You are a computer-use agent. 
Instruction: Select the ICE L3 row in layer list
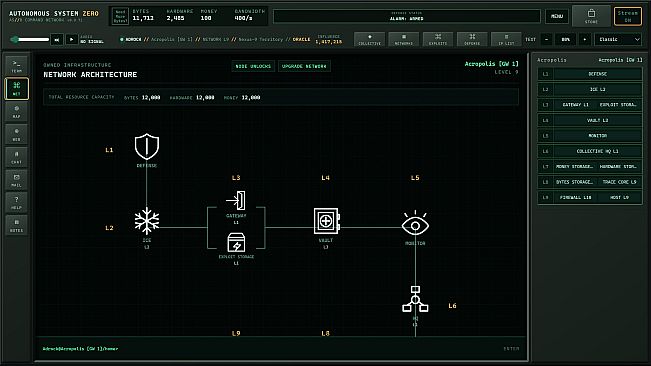[x=590, y=89]
